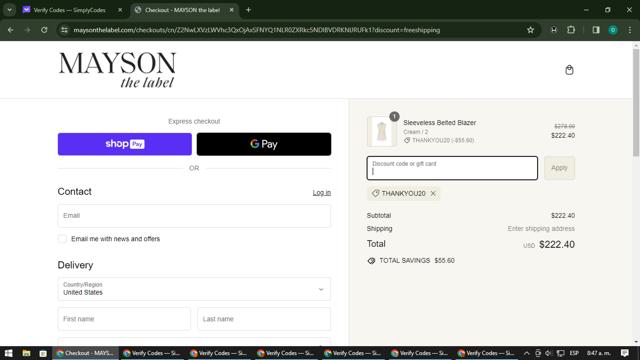Switch to the Verify Codes — SimplyCodes tab
The width and height of the screenshot is (640, 360).
(x=69, y=10)
